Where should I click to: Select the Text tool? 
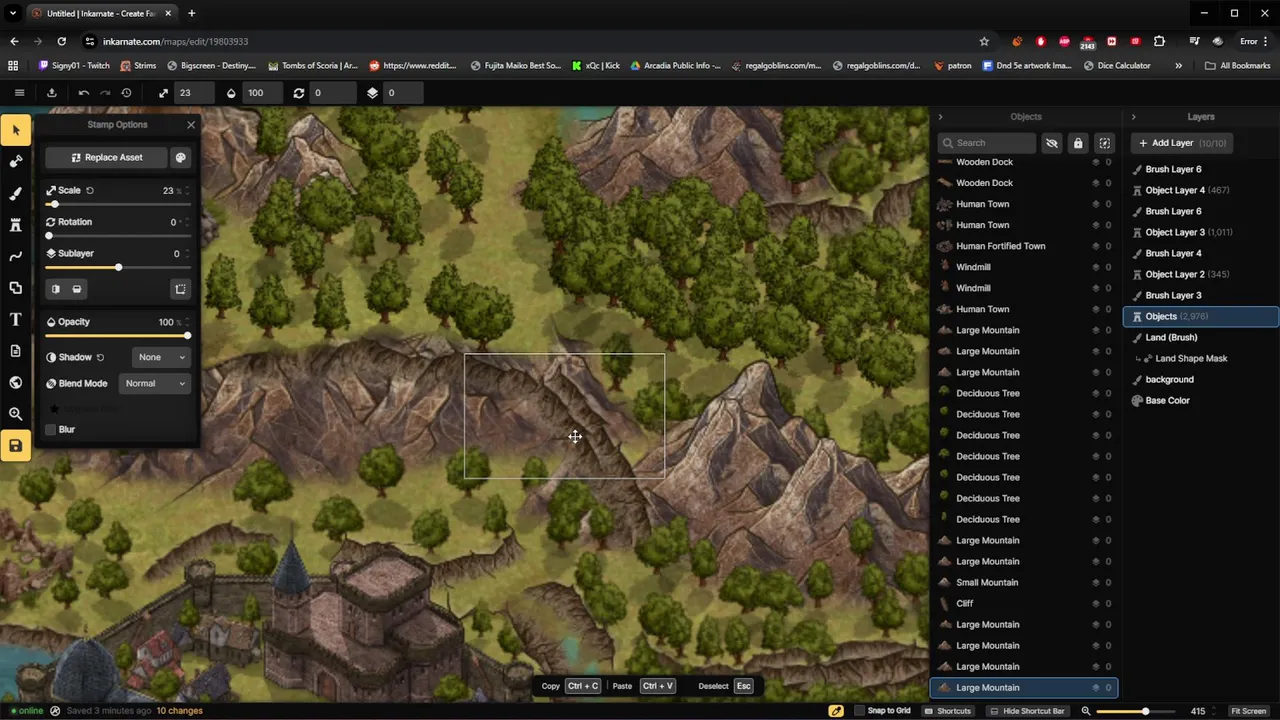click(15, 319)
